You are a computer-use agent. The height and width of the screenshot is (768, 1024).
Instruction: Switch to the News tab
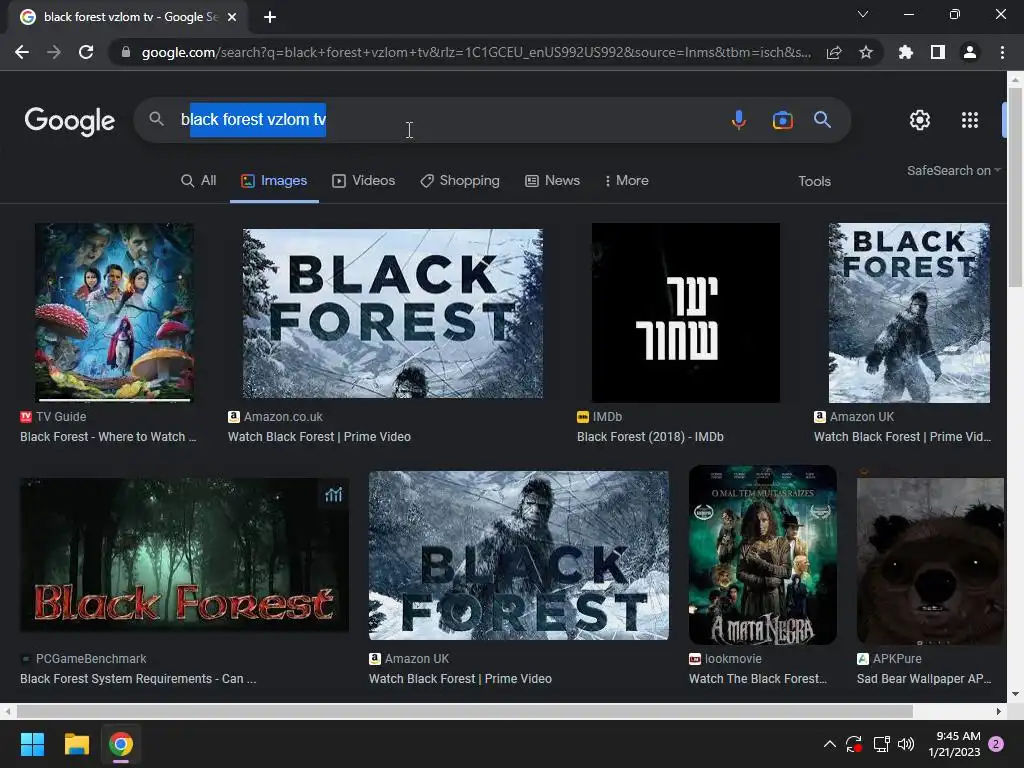(552, 181)
